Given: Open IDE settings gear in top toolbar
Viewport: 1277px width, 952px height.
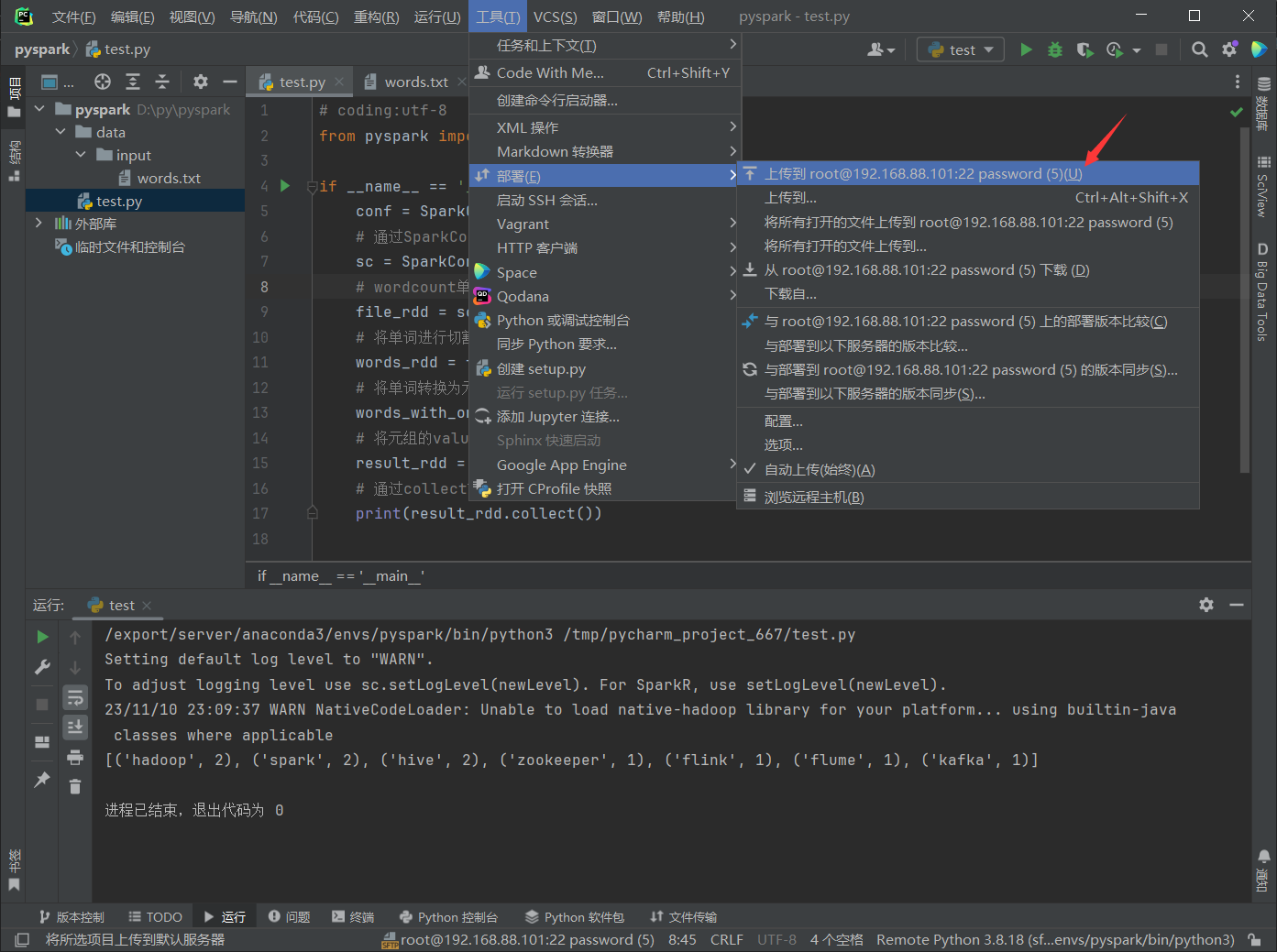Looking at the screenshot, I should click(x=1229, y=49).
